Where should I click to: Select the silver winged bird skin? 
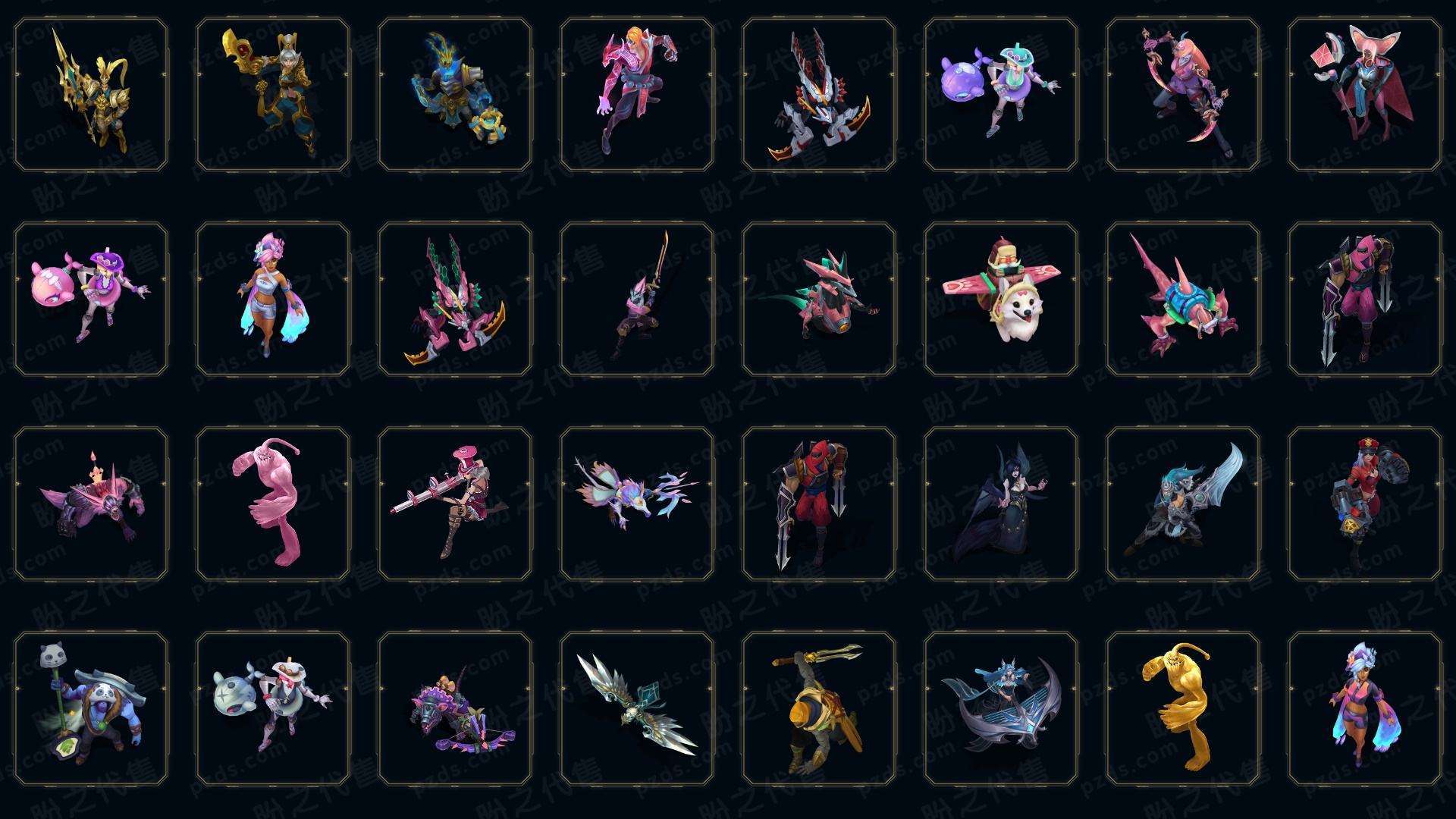637,708
